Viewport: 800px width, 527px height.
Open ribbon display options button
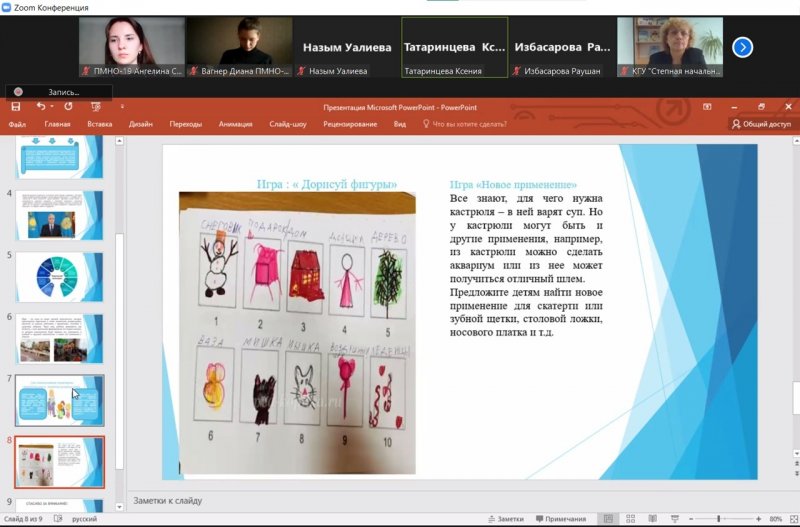(707, 106)
